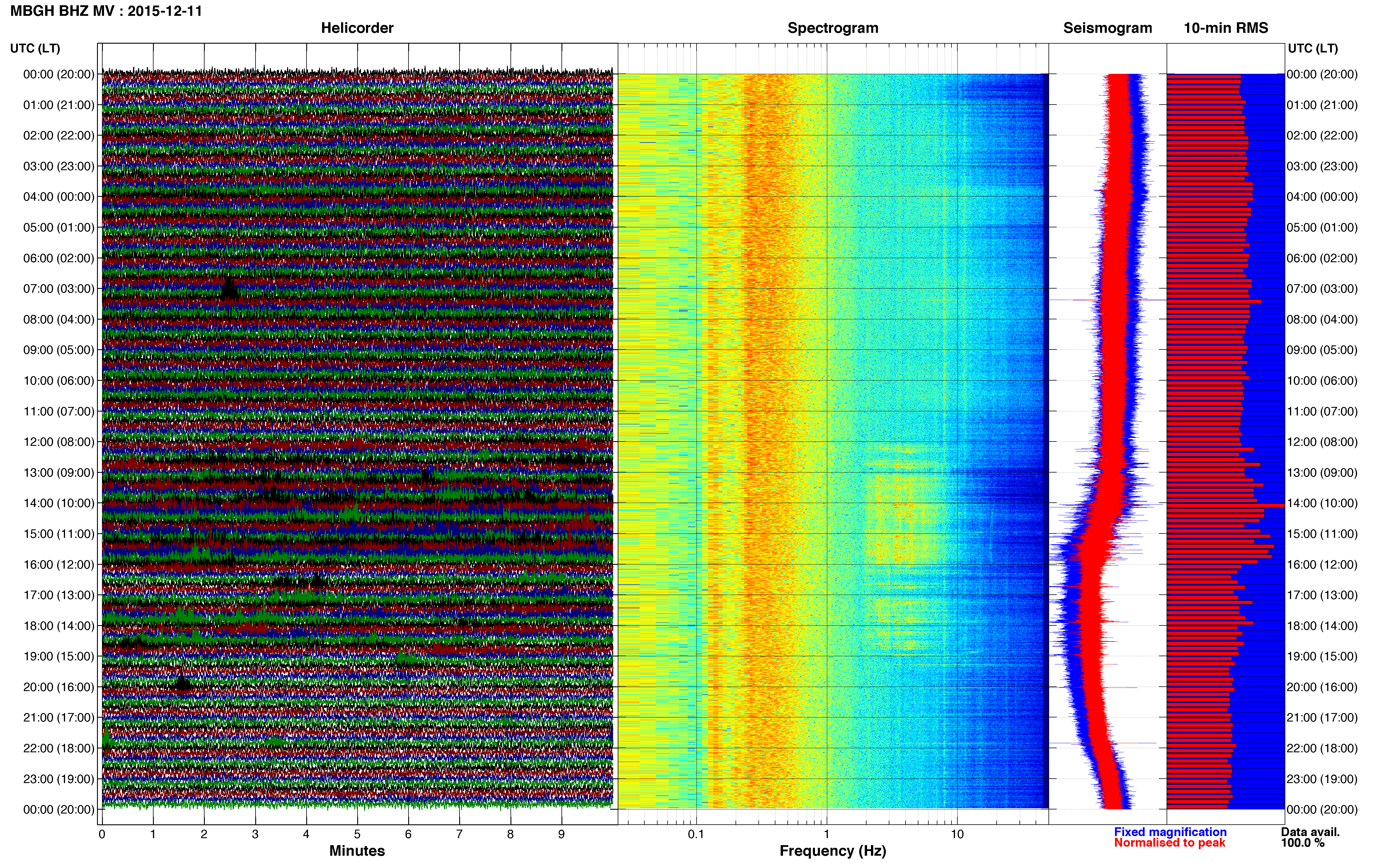1389x868 pixels.
Task: Select left time label "13:00 (09:00)"
Action: (59, 473)
